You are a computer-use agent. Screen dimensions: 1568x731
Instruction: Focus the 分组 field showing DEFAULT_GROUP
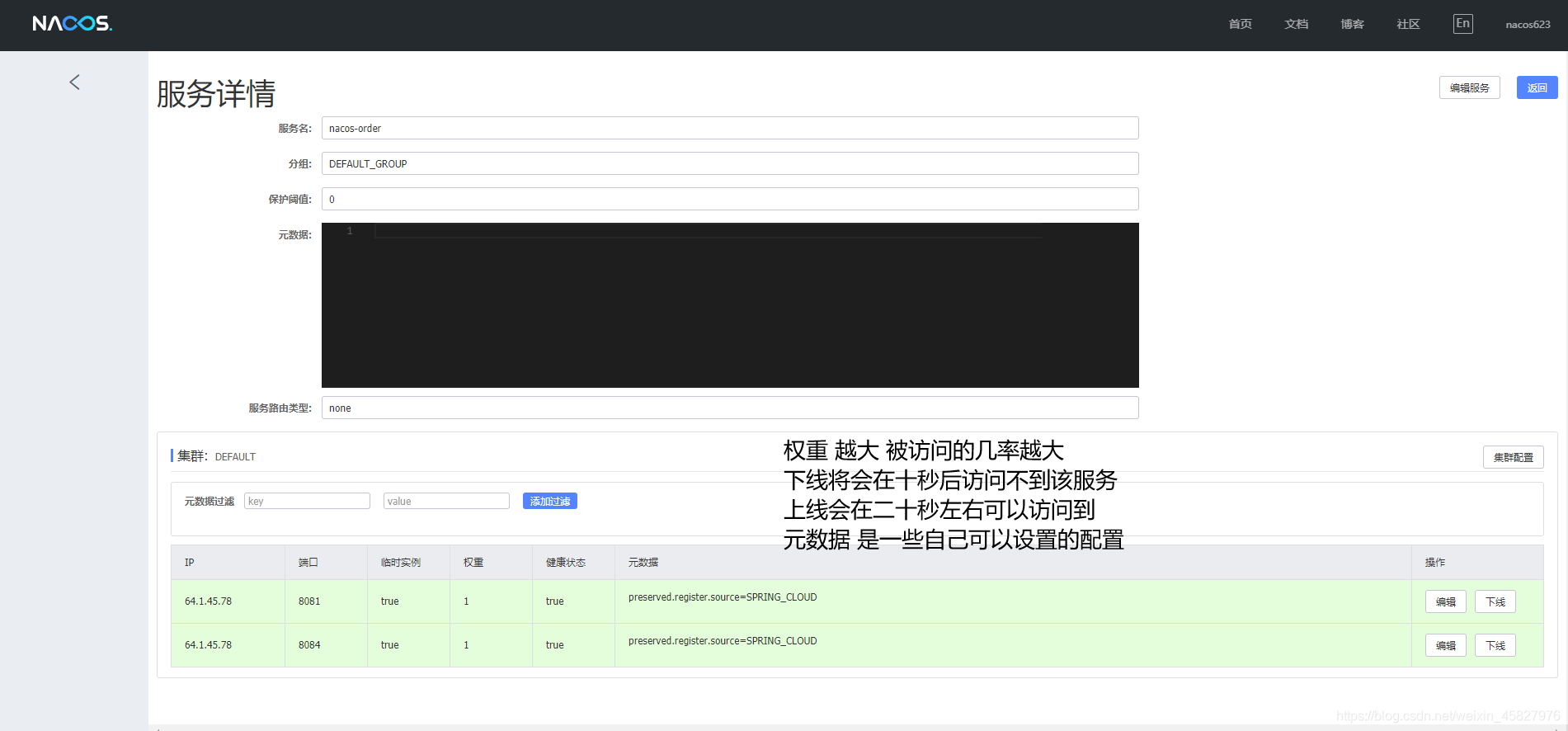pyautogui.click(x=730, y=163)
